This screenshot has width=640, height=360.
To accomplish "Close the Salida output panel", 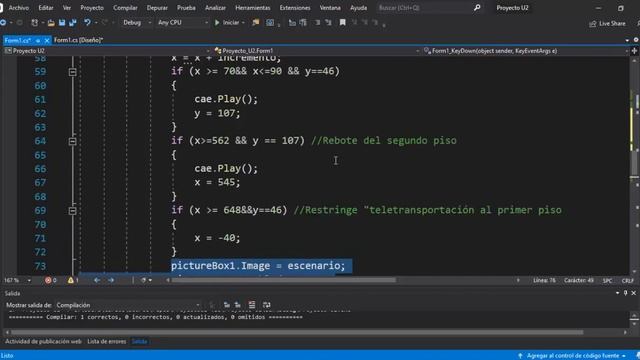I will [633, 293].
